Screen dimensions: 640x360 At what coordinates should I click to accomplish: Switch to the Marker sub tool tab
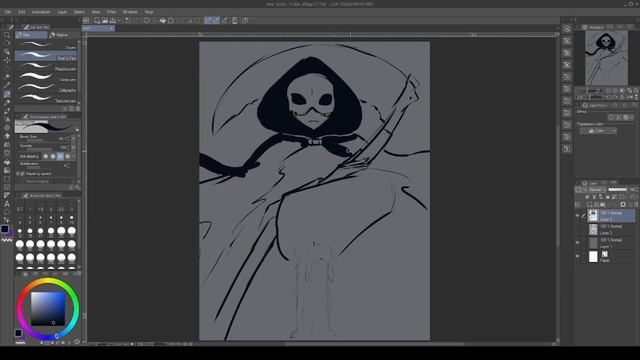(x=63, y=35)
